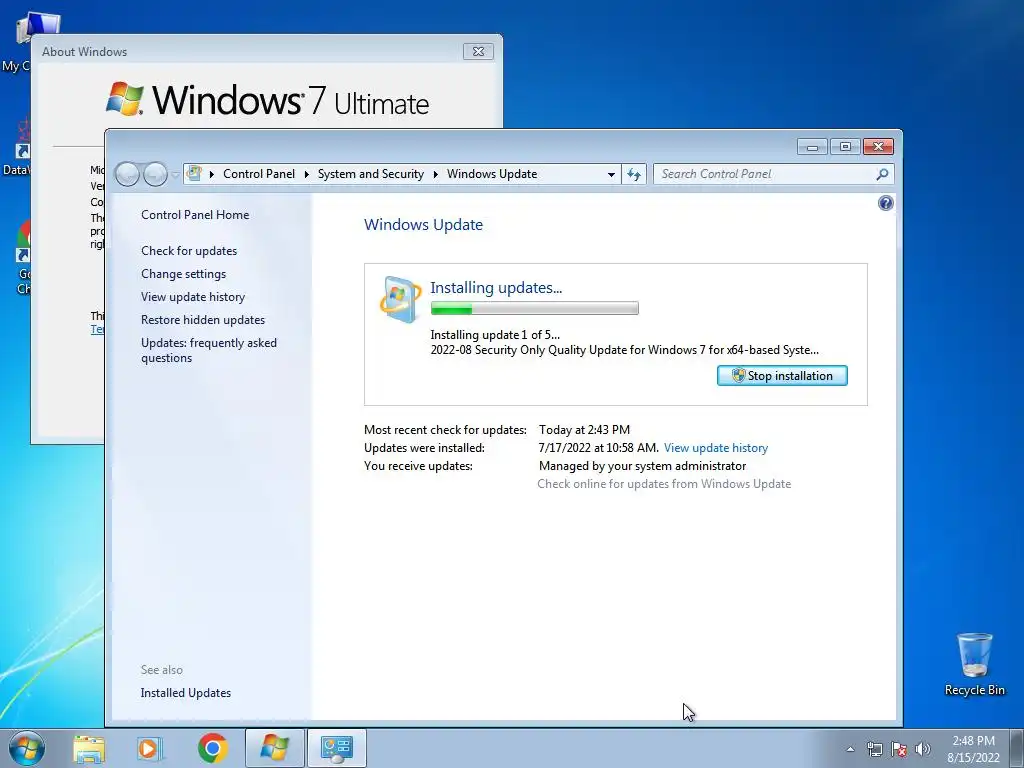Click the network icon in the system tray

[x=874, y=749]
